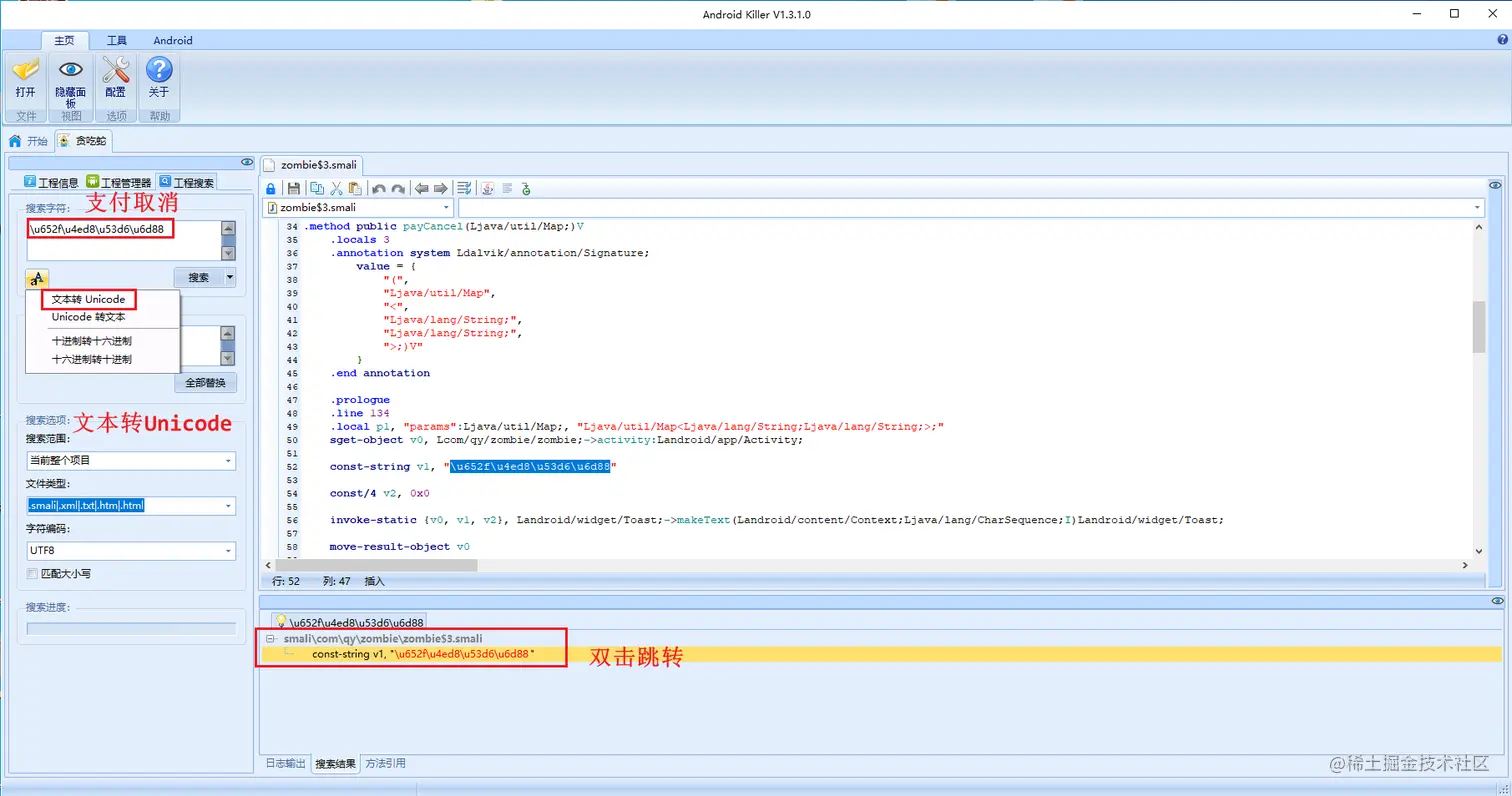Switch to the 工具 ribbon tab
The width and height of the screenshot is (1512, 796).
coord(117,40)
